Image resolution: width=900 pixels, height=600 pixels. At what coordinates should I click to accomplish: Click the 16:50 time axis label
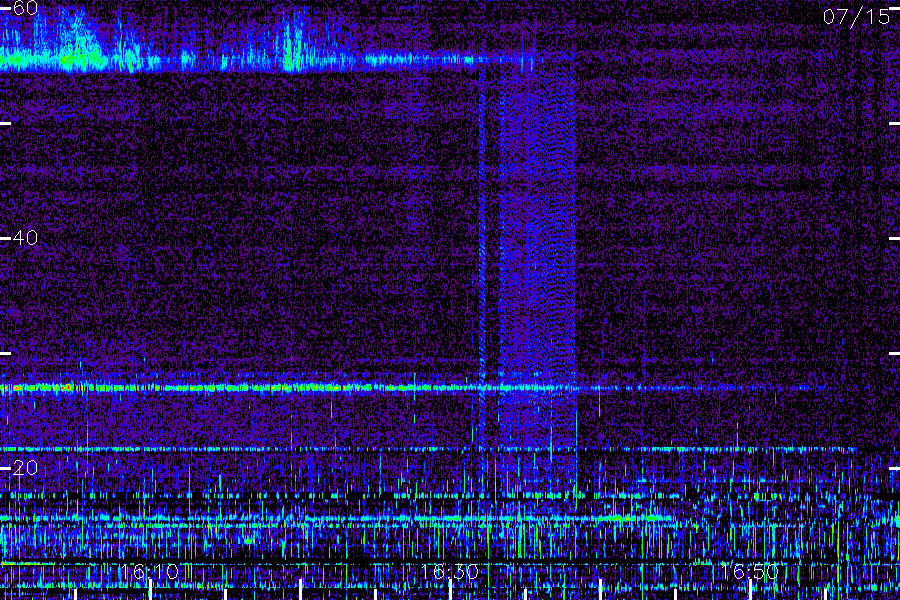click(750, 572)
